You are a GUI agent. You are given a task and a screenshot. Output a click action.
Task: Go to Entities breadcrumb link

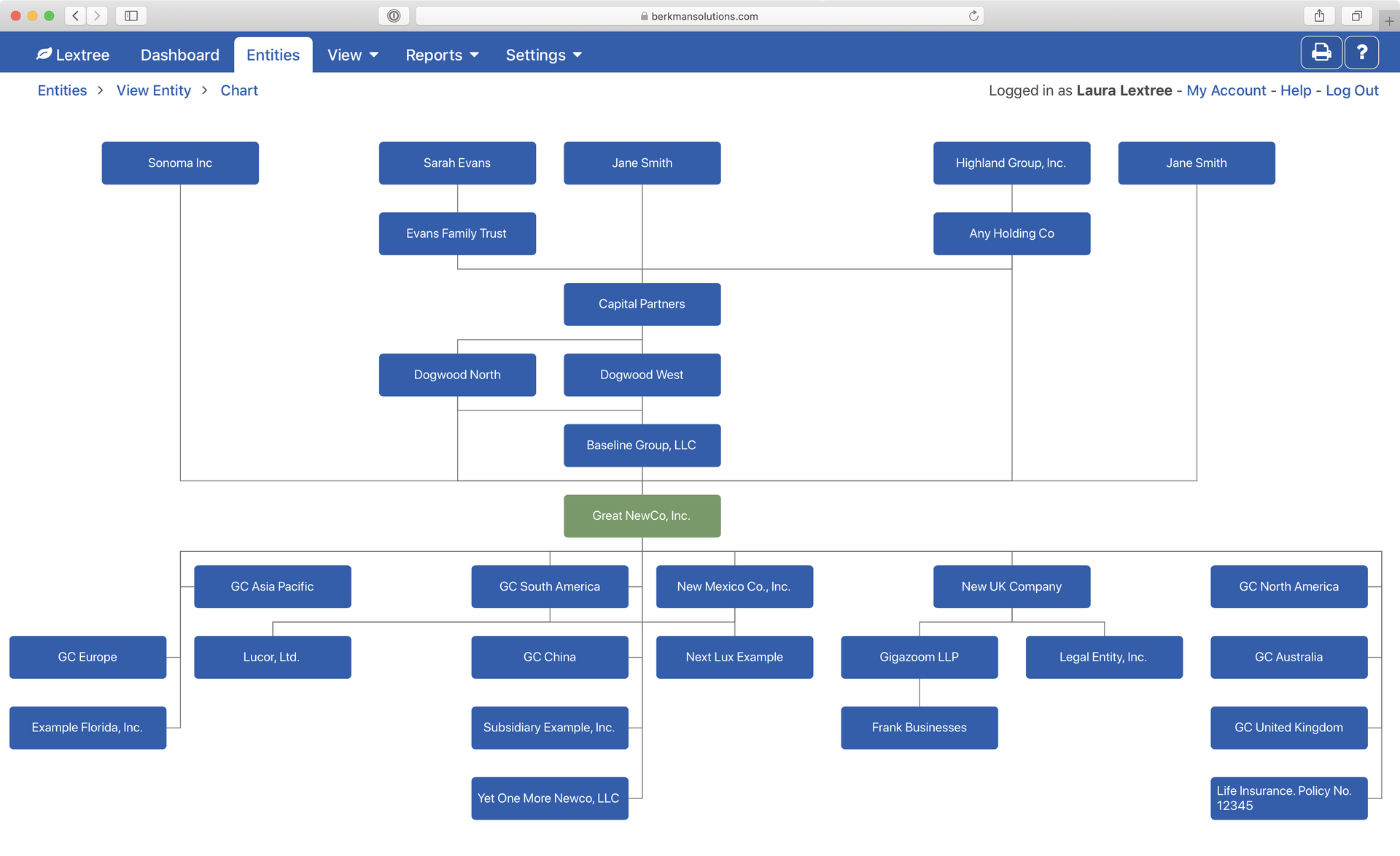click(62, 90)
